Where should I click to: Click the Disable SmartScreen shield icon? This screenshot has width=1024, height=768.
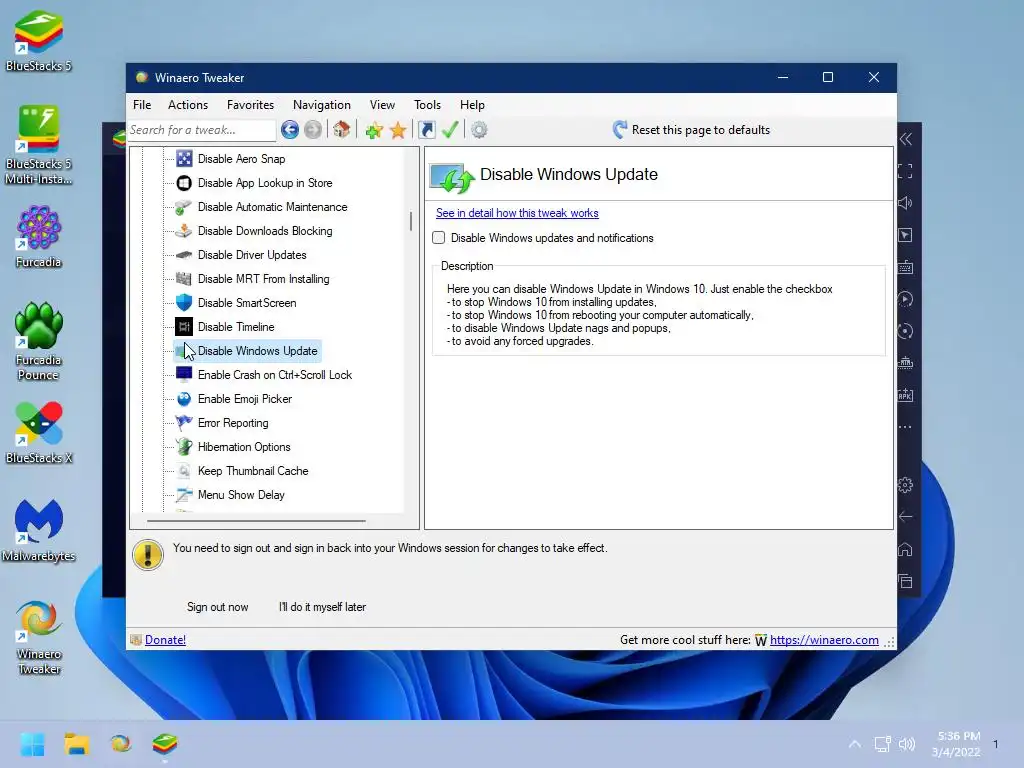click(x=184, y=302)
